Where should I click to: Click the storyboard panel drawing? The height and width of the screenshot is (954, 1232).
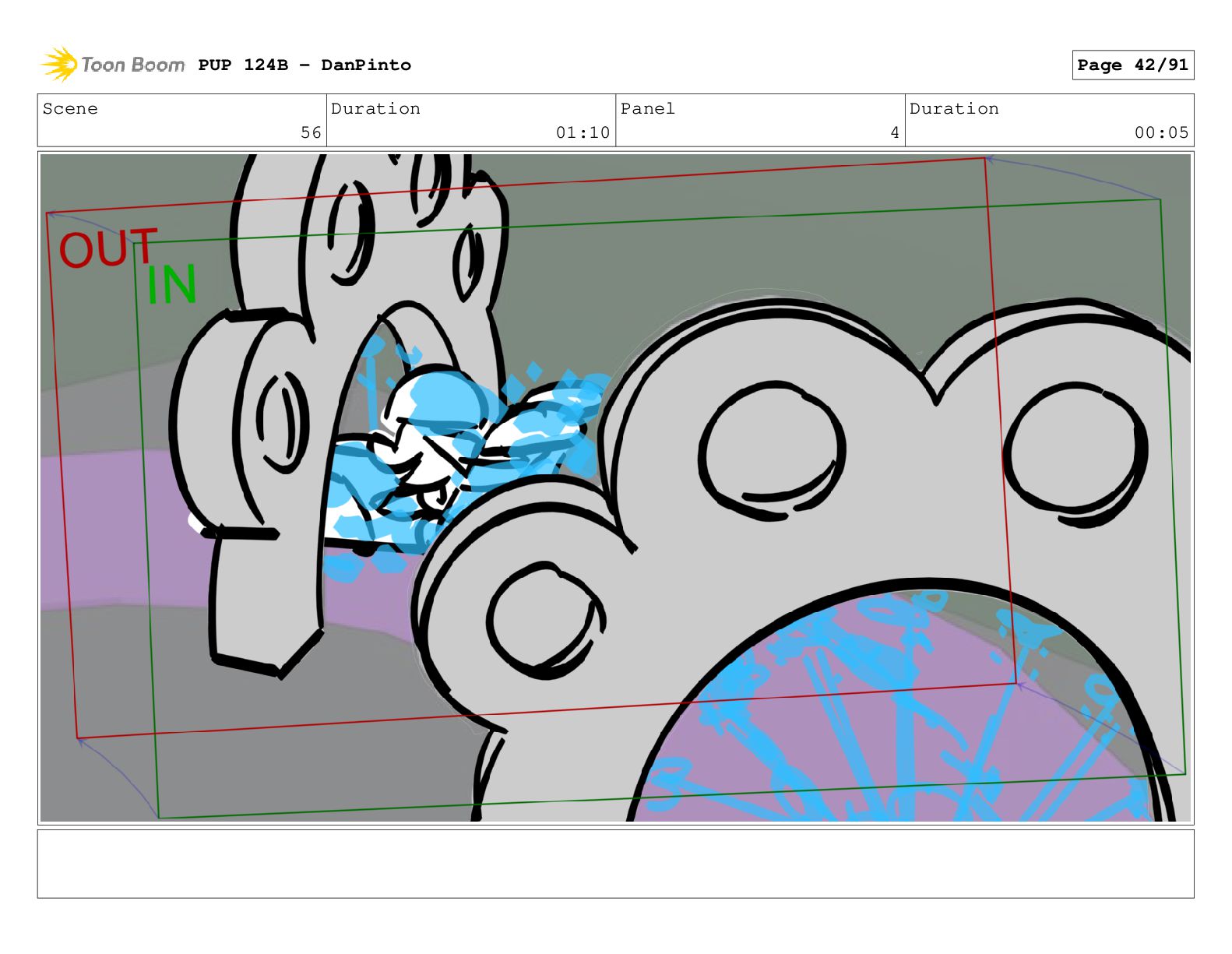point(615,488)
